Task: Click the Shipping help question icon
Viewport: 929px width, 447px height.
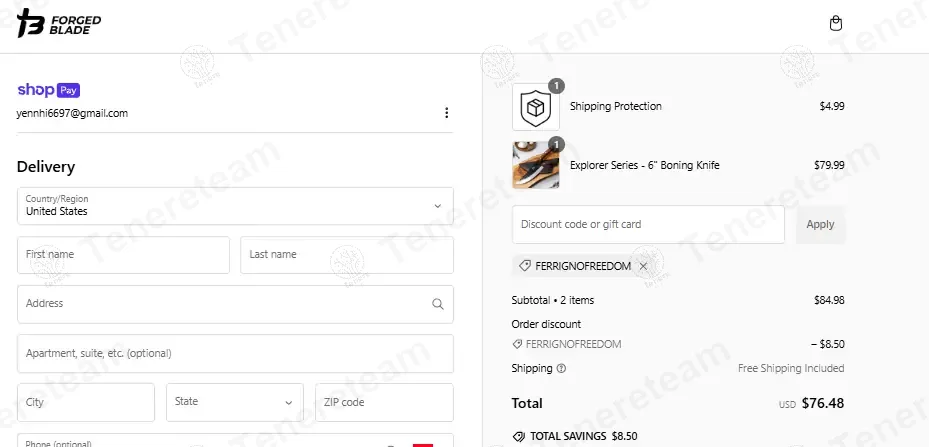Action: coord(561,368)
